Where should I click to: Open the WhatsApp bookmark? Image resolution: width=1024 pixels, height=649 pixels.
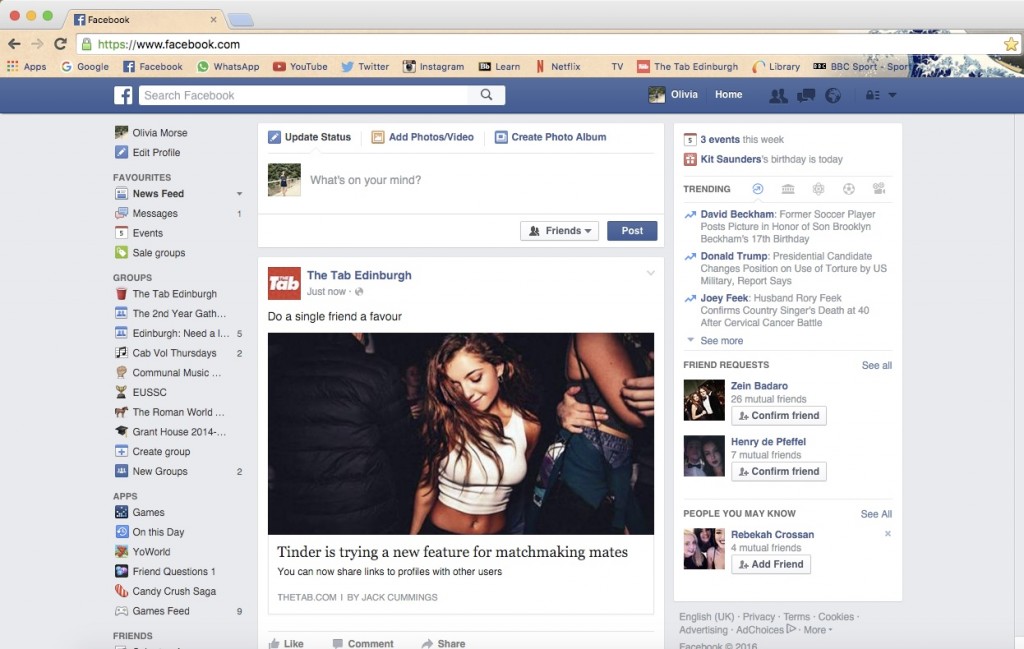tap(228, 67)
